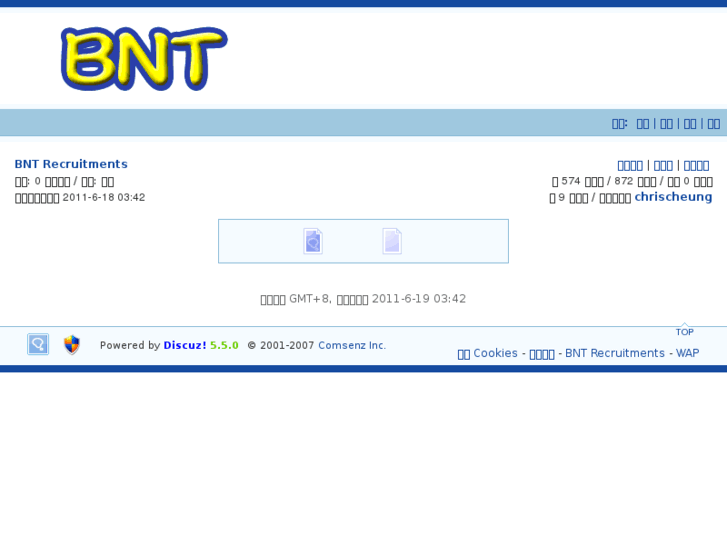
Task: Click the last link in the blue navigation bar
Action: coord(714,124)
